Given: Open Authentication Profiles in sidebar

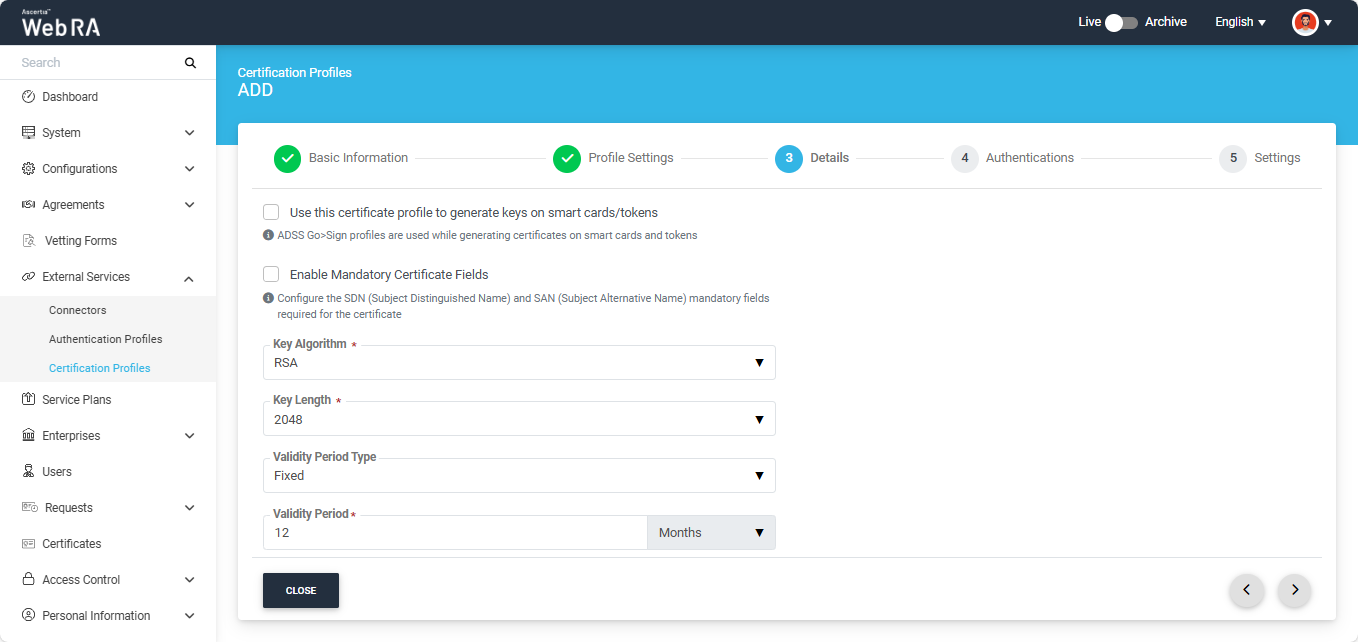Looking at the screenshot, I should [105, 339].
